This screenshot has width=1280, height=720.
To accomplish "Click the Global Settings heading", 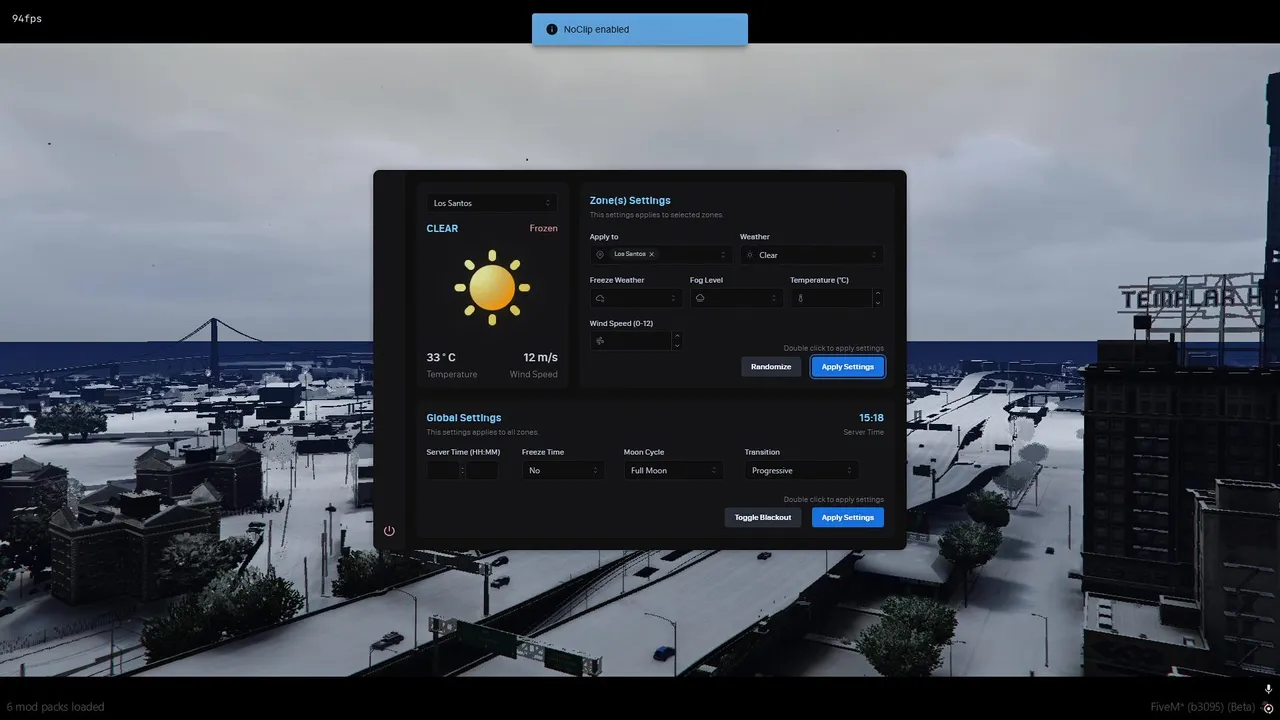I will pos(464,418).
